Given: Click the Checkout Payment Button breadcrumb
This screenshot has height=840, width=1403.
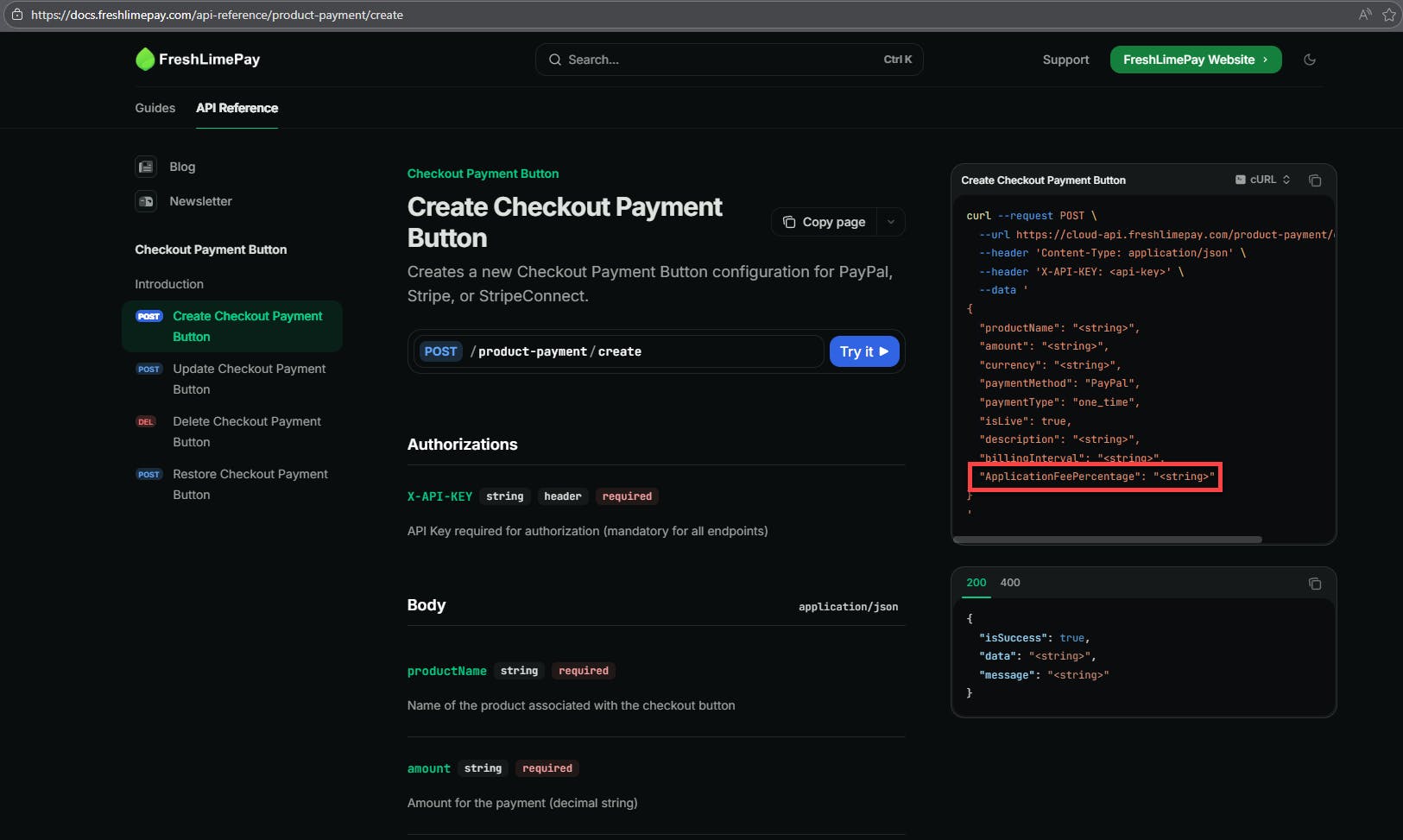Looking at the screenshot, I should pos(483,174).
